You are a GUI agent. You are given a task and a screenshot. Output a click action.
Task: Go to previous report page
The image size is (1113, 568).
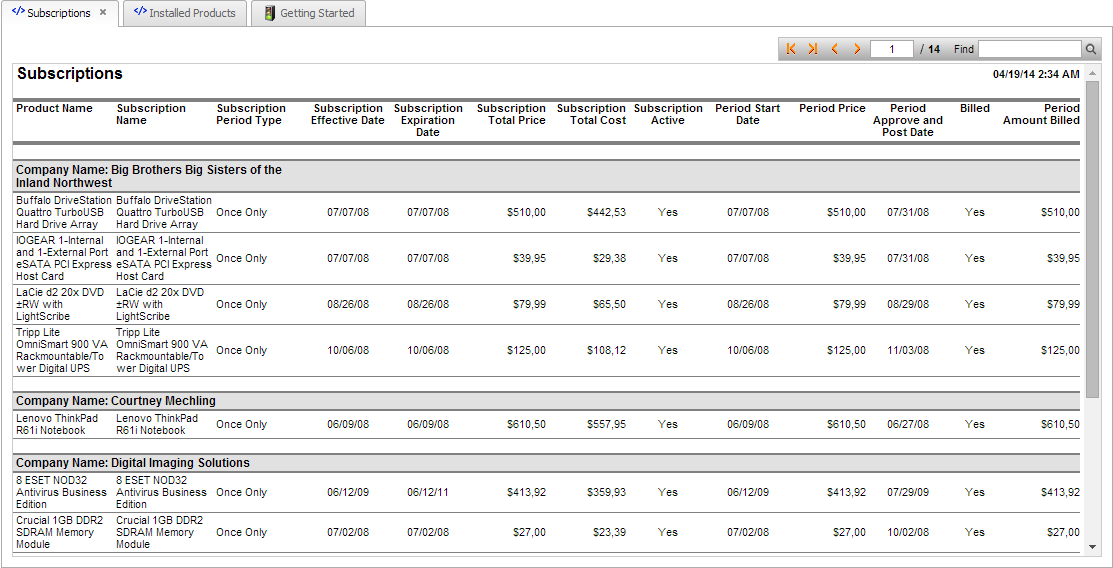835,49
